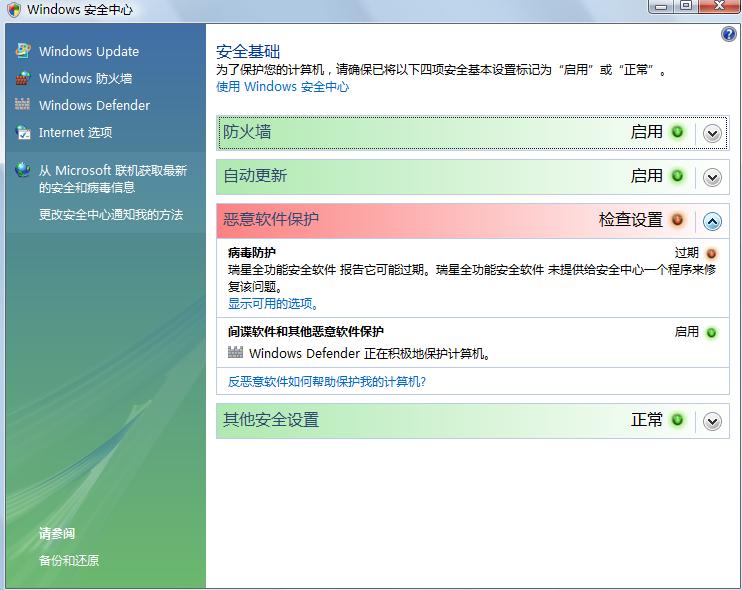This screenshot has width=742, height=590.
Task: Click 从 Microsoft 联机获取最新的安全和病毒信息 link
Action: coord(113,179)
